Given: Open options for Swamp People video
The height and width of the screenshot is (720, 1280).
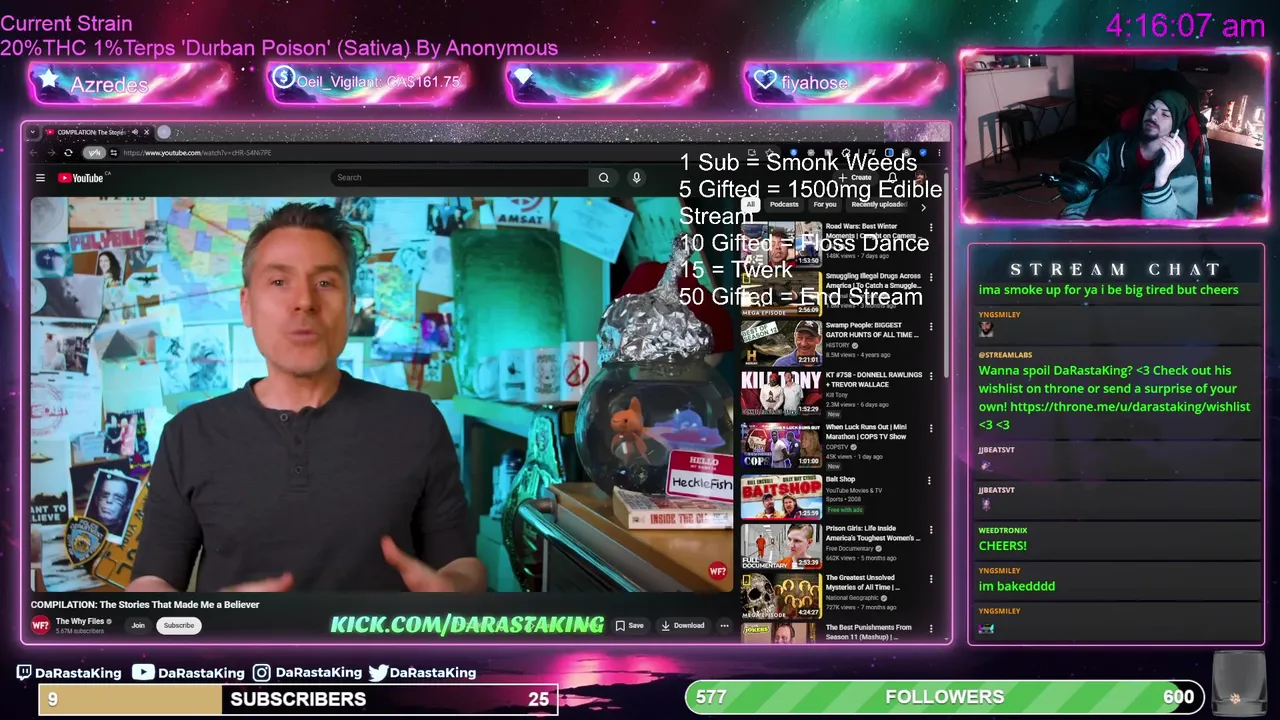Looking at the screenshot, I should [931, 327].
